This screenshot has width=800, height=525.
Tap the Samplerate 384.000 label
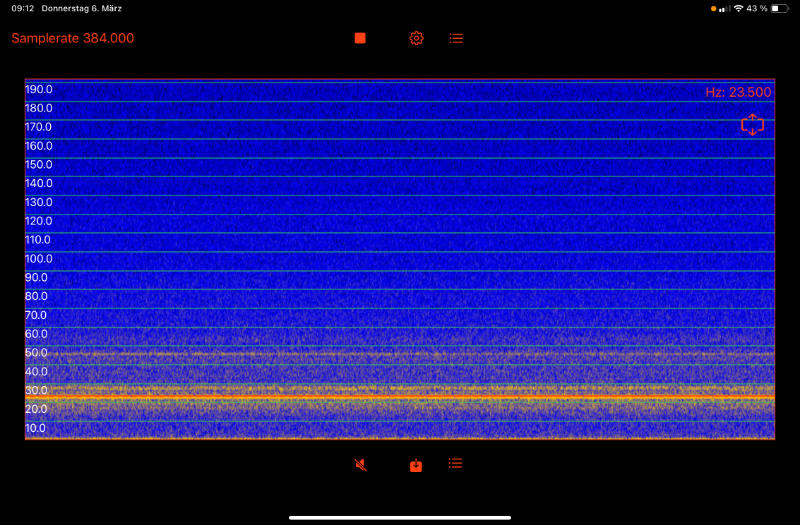click(x=72, y=38)
